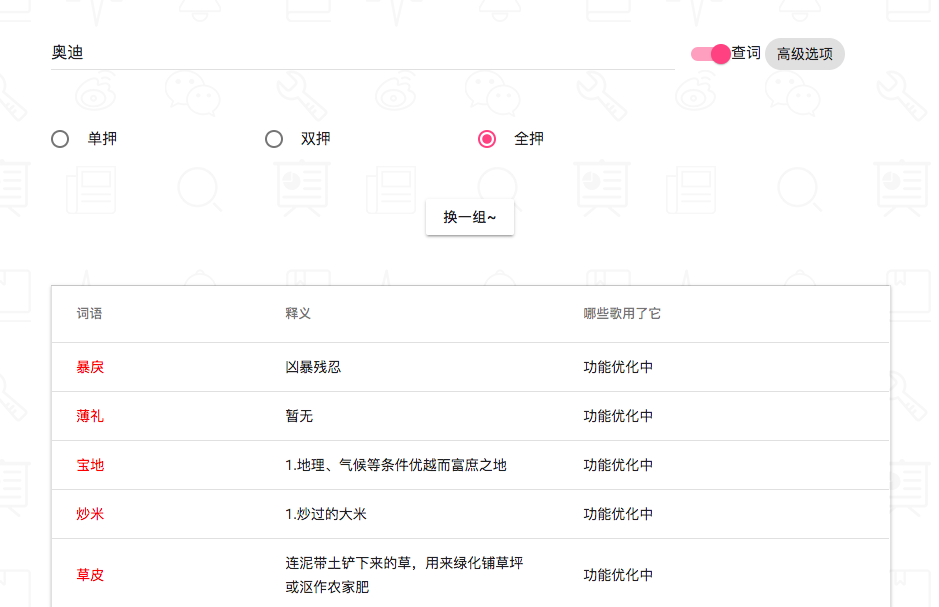This screenshot has height=607, width=939.
Task: Click 功能优化中 in the 薄礼 row
Action: pyautogui.click(x=618, y=416)
